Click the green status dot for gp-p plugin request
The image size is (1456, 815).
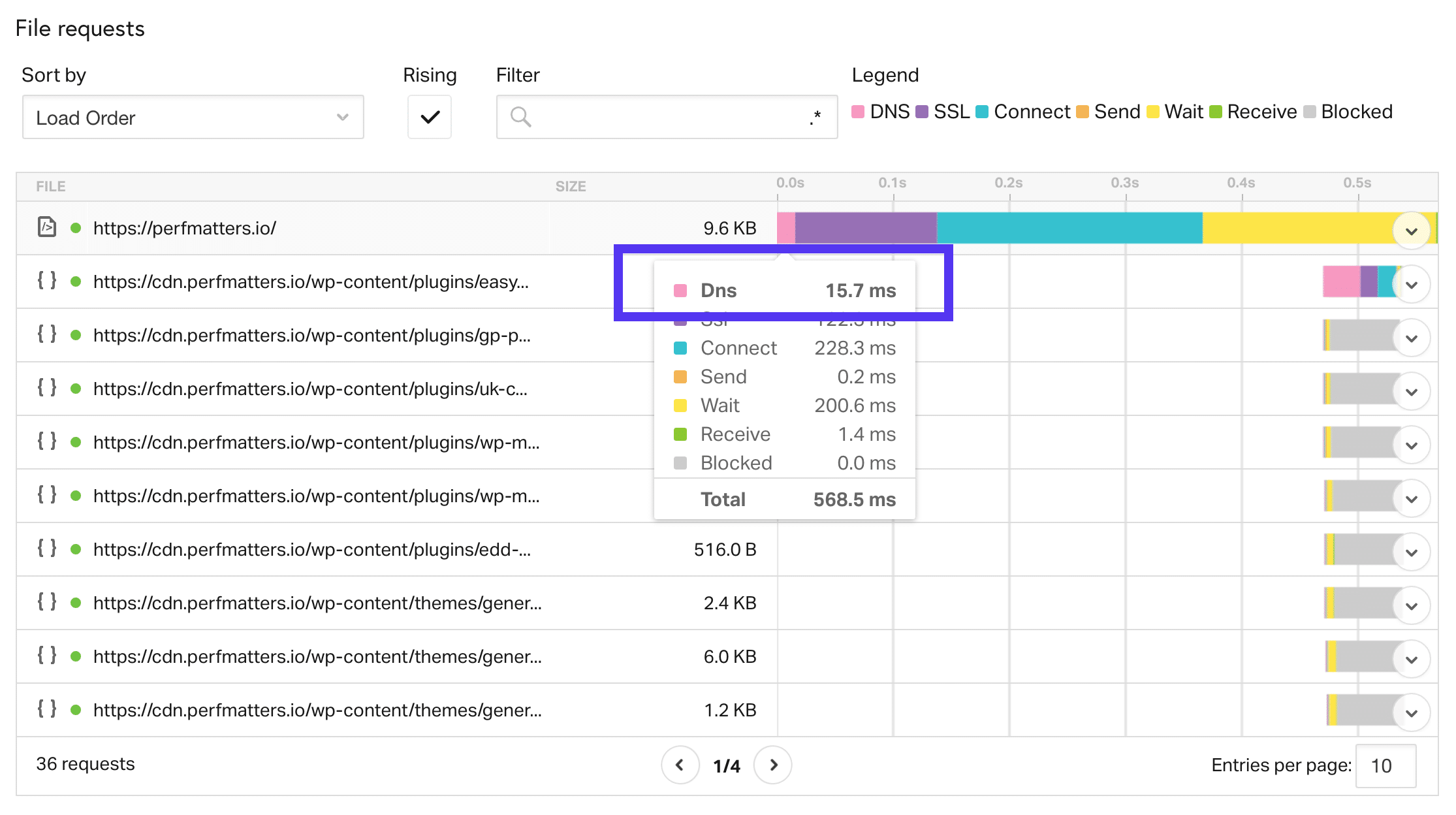click(x=76, y=335)
